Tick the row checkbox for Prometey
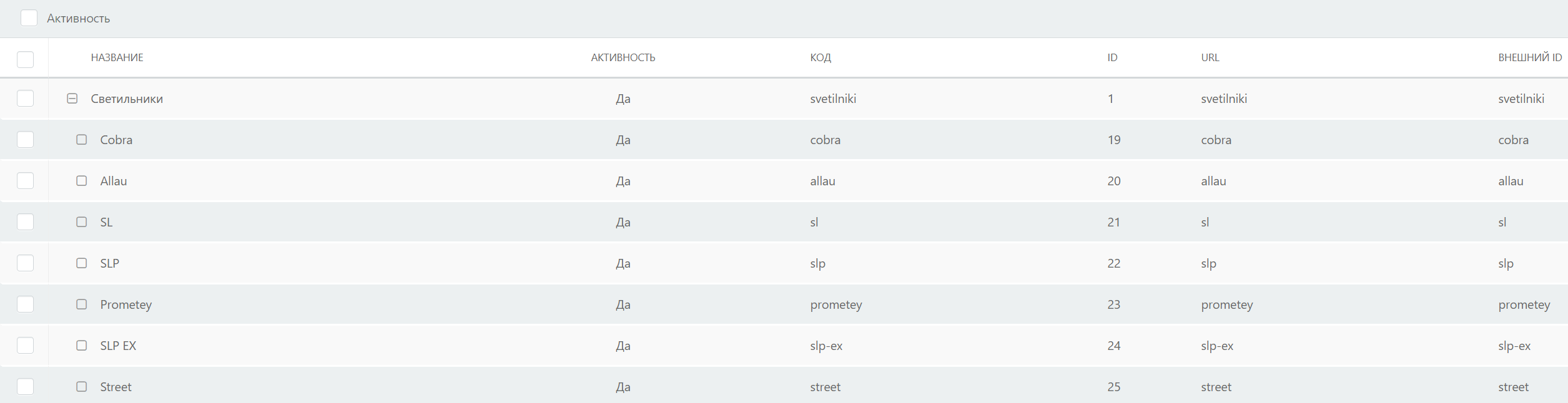 point(26,304)
